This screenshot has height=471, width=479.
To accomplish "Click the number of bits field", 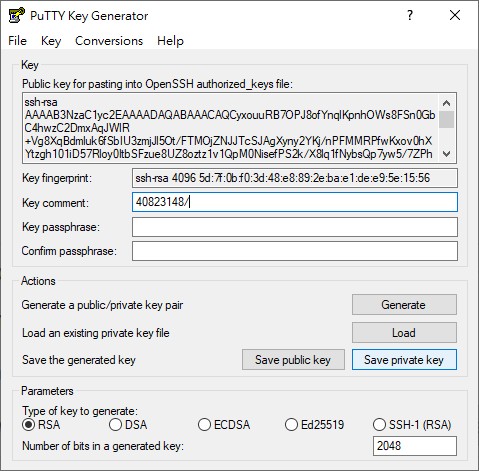I will (x=415, y=446).
